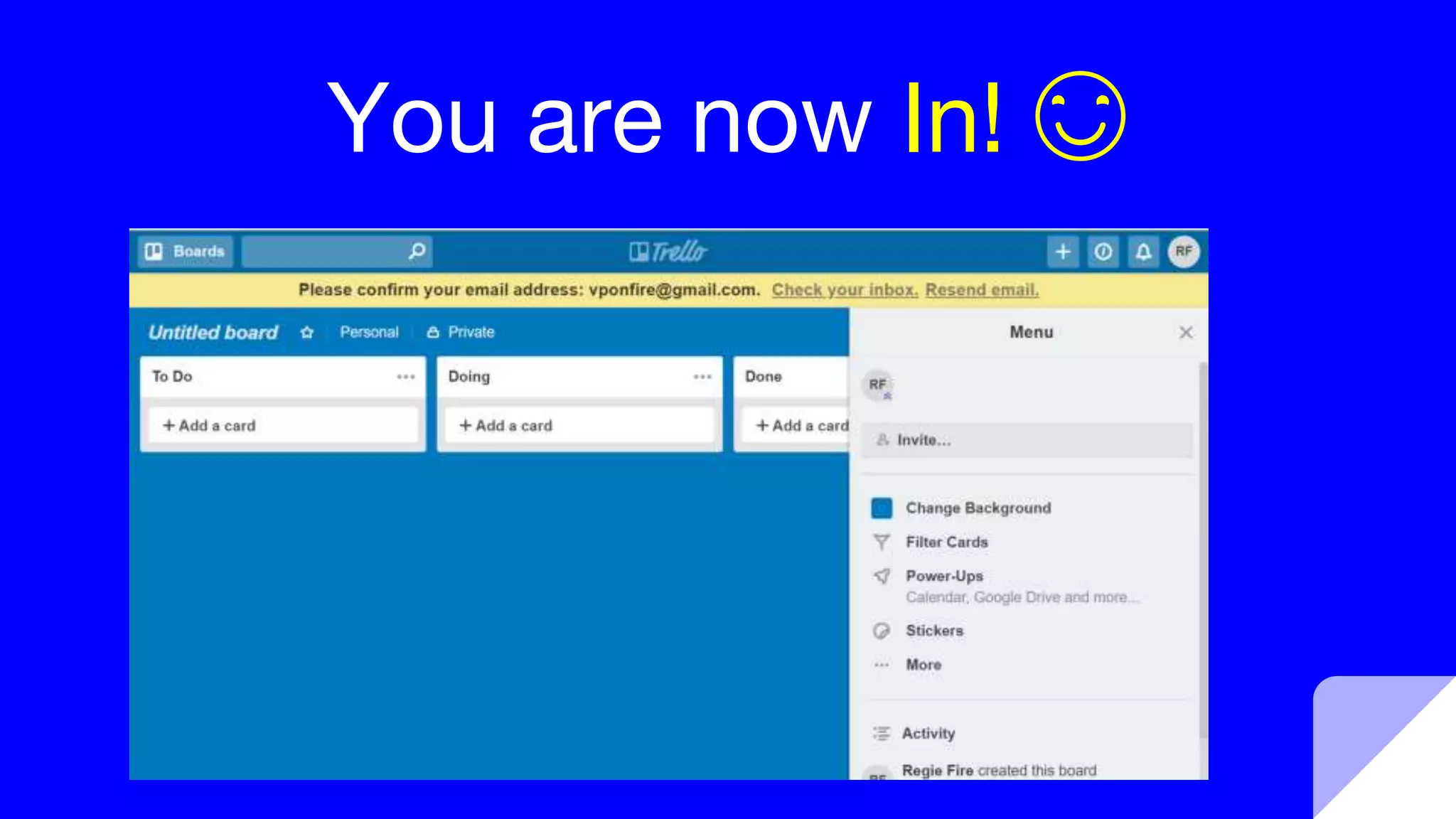Click the Resend email link
This screenshot has width=1456, height=819.
(x=982, y=290)
